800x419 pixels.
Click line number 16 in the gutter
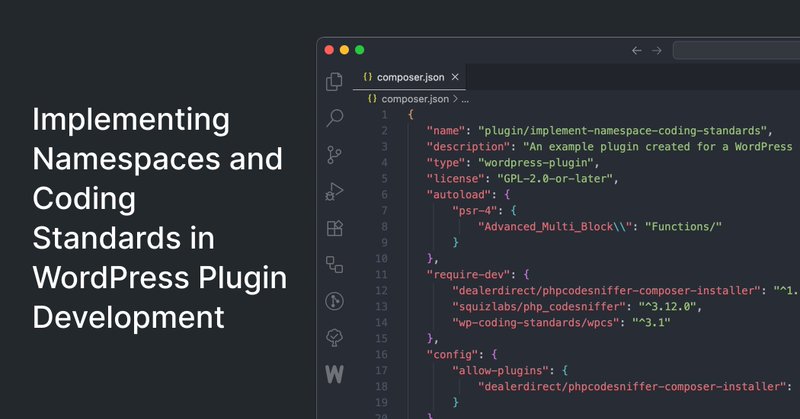click(381, 355)
